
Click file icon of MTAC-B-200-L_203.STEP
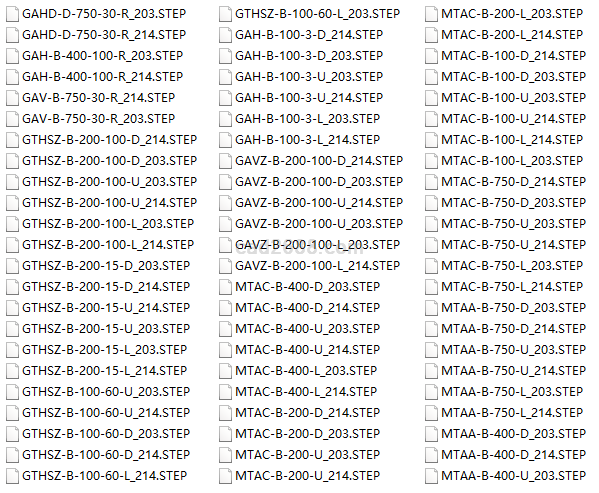(x=431, y=14)
